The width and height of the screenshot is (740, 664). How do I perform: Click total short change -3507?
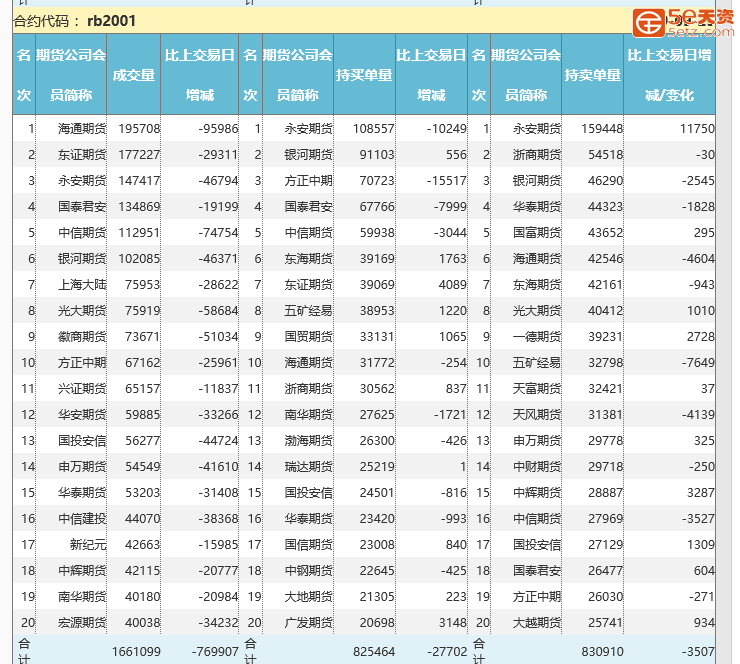[698, 652]
